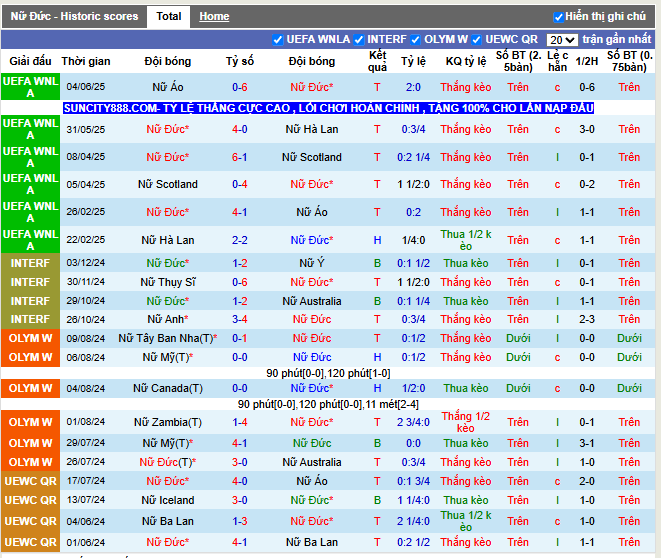Click score 4-1 of 26/02/25 match
The height and width of the screenshot is (558, 662).
[x=239, y=212]
